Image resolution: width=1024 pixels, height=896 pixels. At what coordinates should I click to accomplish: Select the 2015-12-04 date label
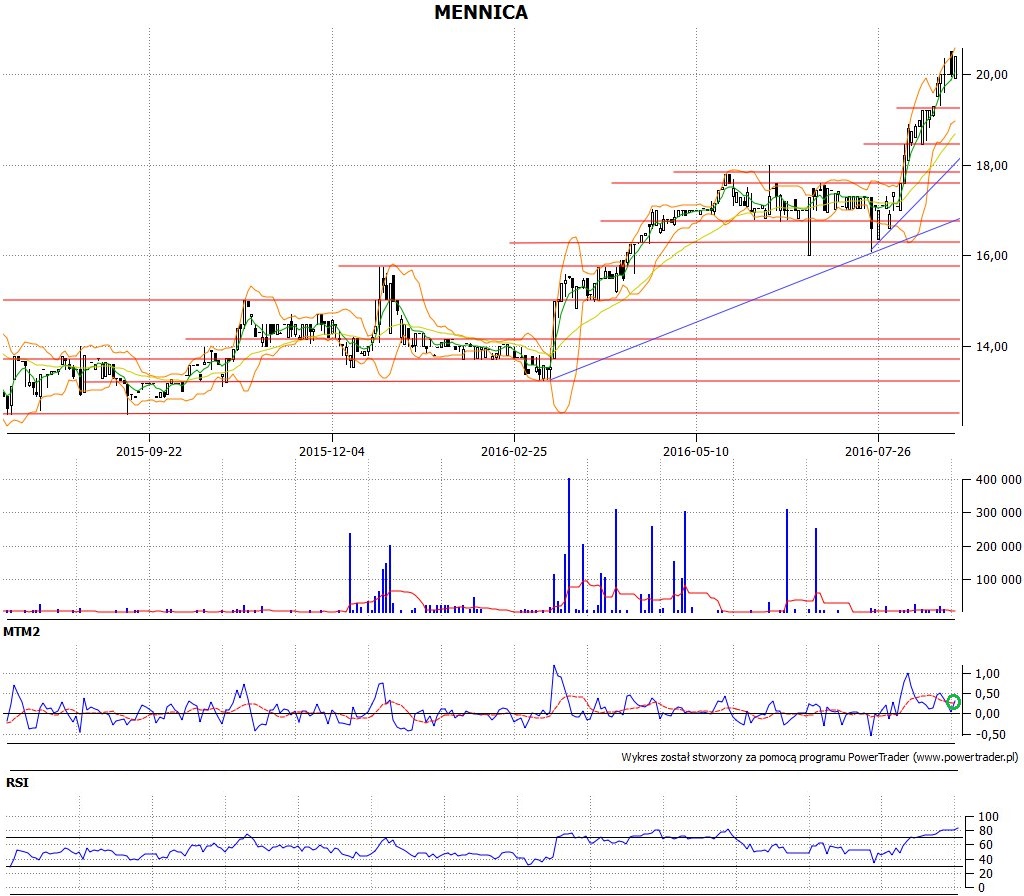tap(332, 451)
